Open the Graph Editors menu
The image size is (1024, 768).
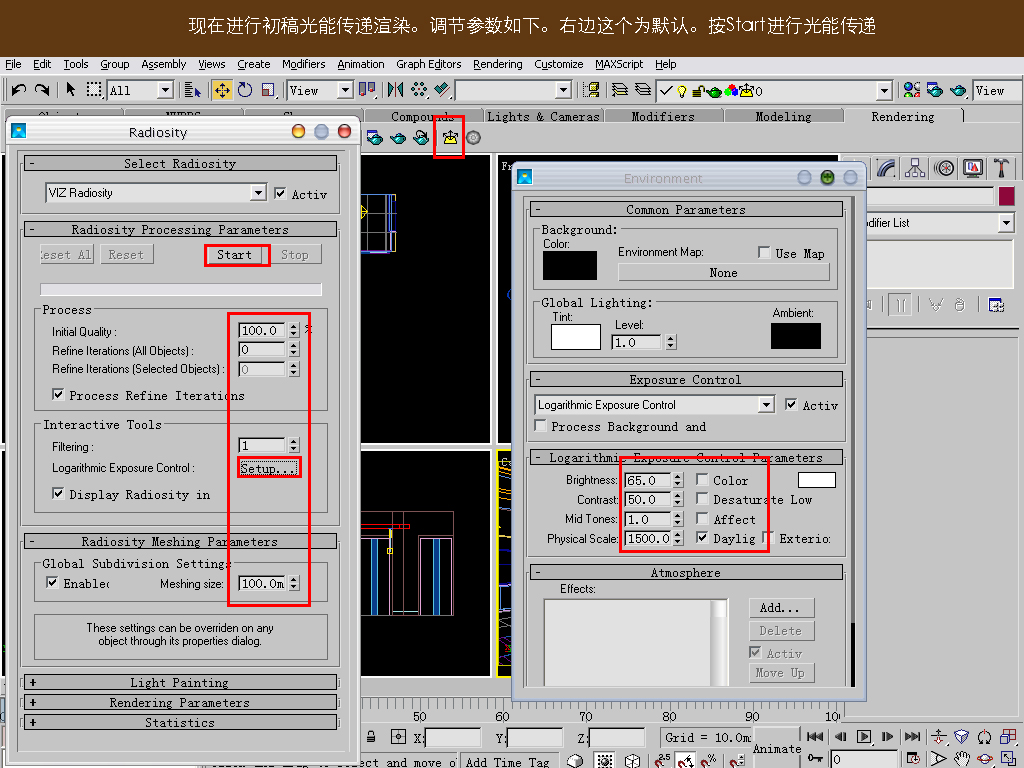[x=428, y=64]
